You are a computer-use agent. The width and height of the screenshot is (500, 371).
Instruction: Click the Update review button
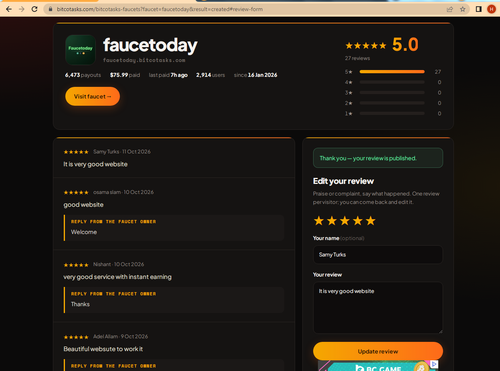pyautogui.click(x=378, y=351)
